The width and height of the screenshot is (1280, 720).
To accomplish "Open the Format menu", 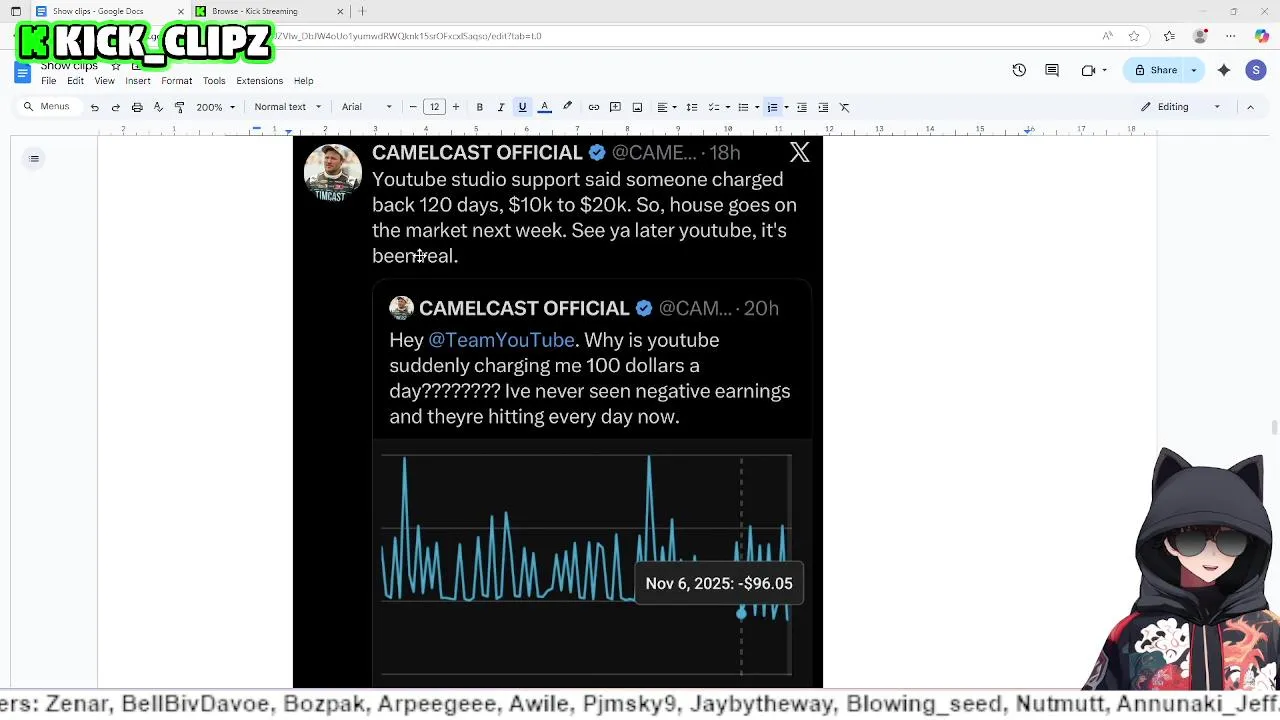I will (176, 81).
